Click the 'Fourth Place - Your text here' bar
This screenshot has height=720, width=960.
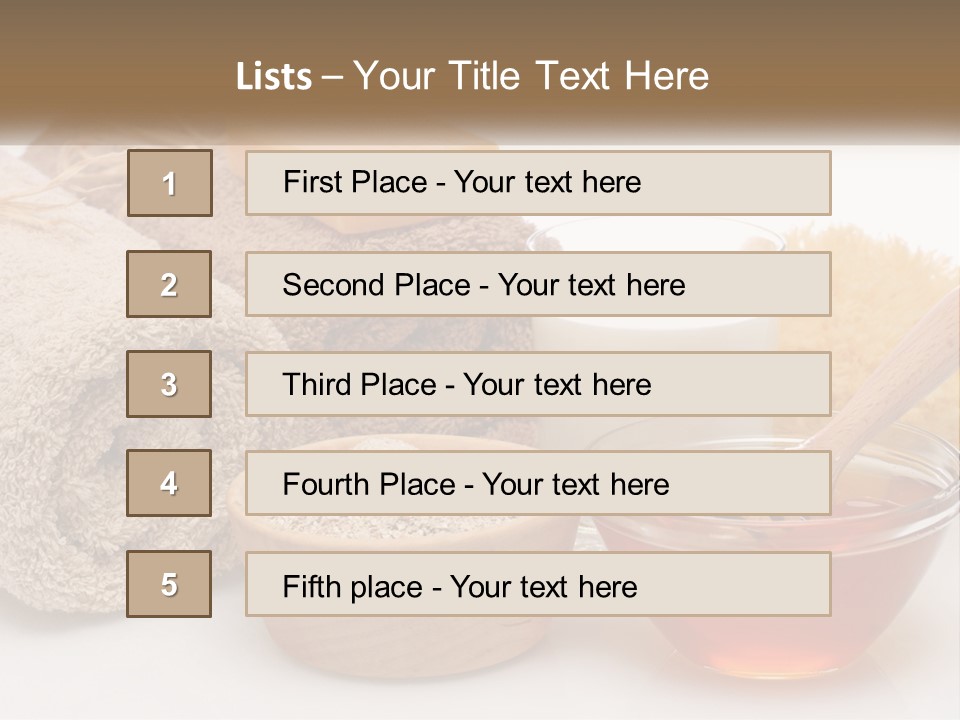coord(538,483)
